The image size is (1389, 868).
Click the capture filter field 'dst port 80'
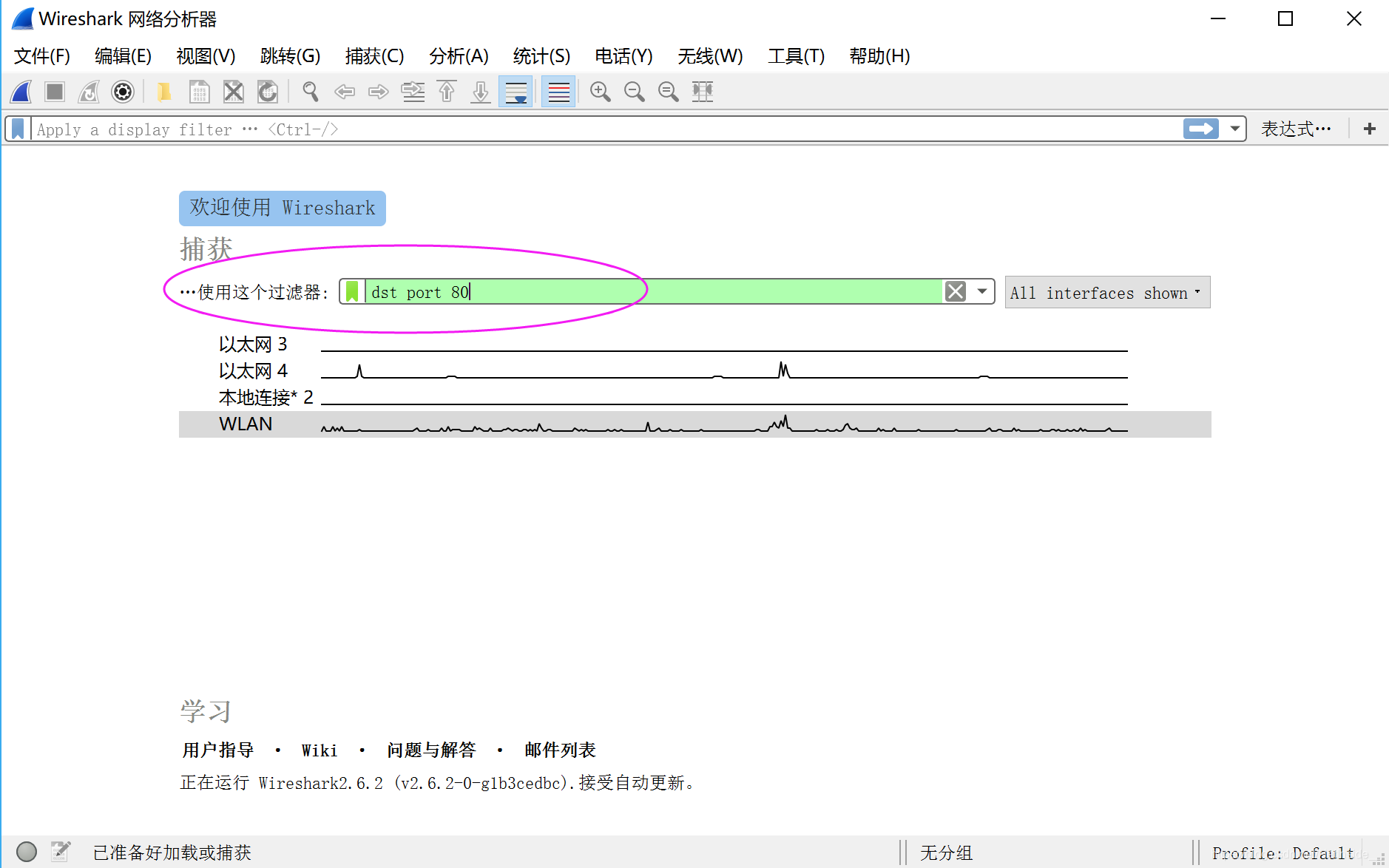(x=654, y=291)
